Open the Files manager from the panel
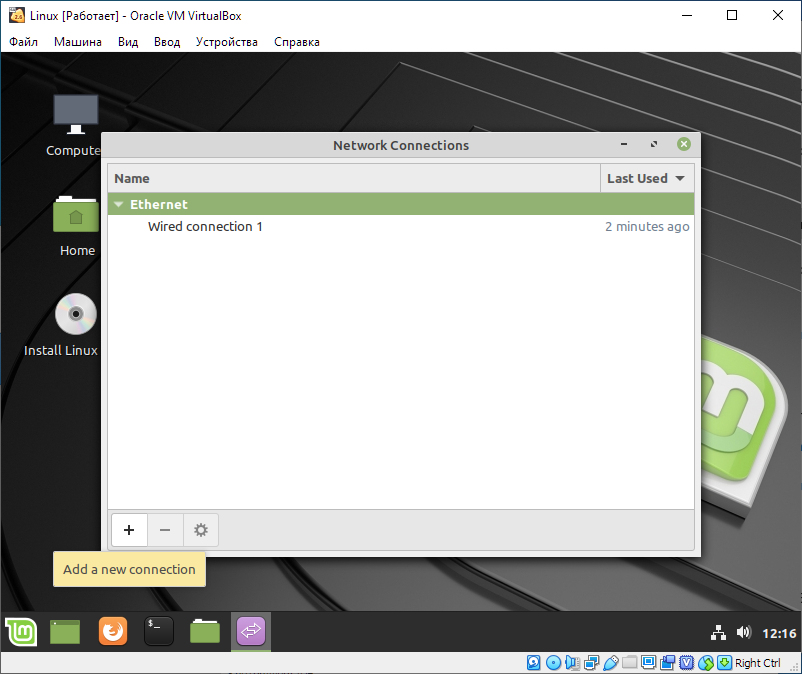Image resolution: width=802 pixels, height=674 pixels. point(205,631)
